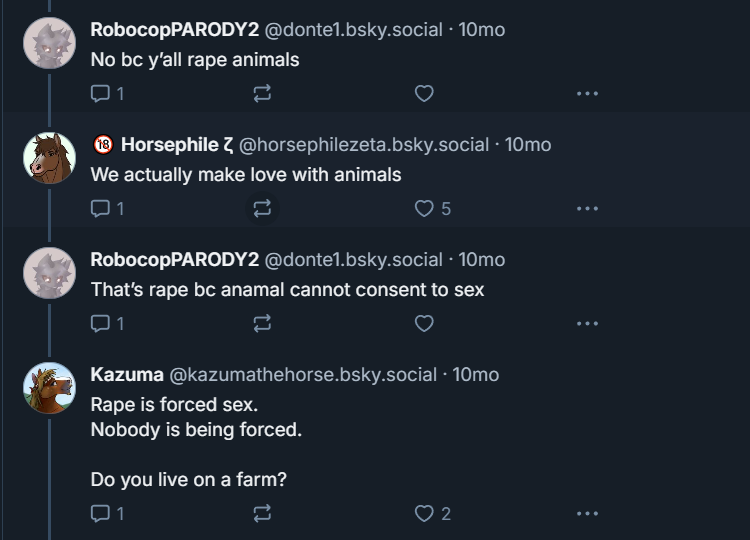Screen dimensions: 750x540
Task: Open more options on the first post
Action: (x=587, y=93)
